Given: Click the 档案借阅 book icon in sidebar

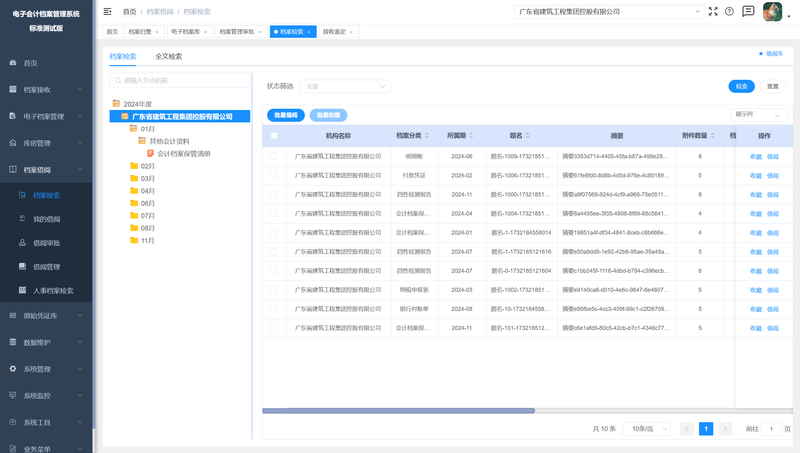Looking at the screenshot, I should point(13,169).
